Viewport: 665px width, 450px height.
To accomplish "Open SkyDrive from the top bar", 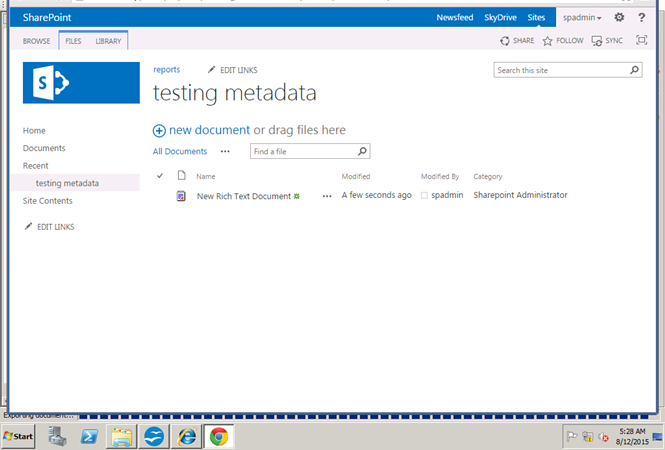I will 500,17.
